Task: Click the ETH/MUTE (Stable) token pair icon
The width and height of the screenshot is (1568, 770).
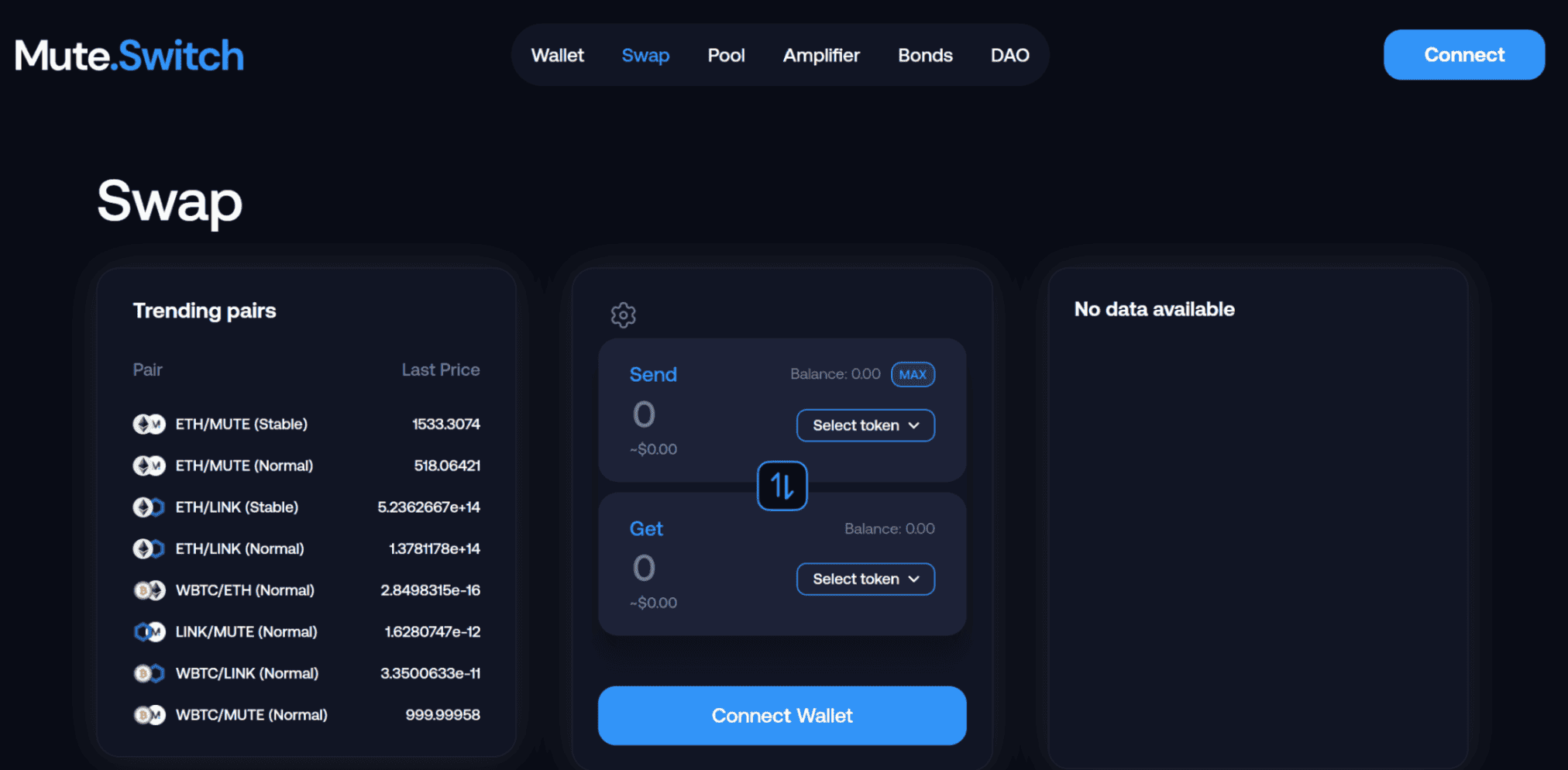Action: [x=149, y=425]
